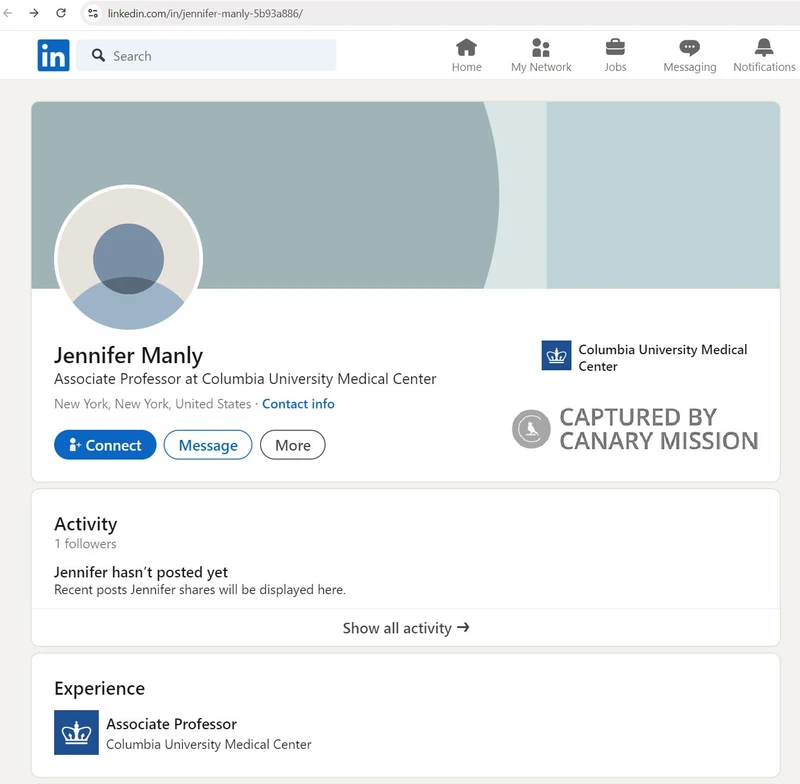Click the Connect button
The width and height of the screenshot is (800, 784).
click(105, 445)
